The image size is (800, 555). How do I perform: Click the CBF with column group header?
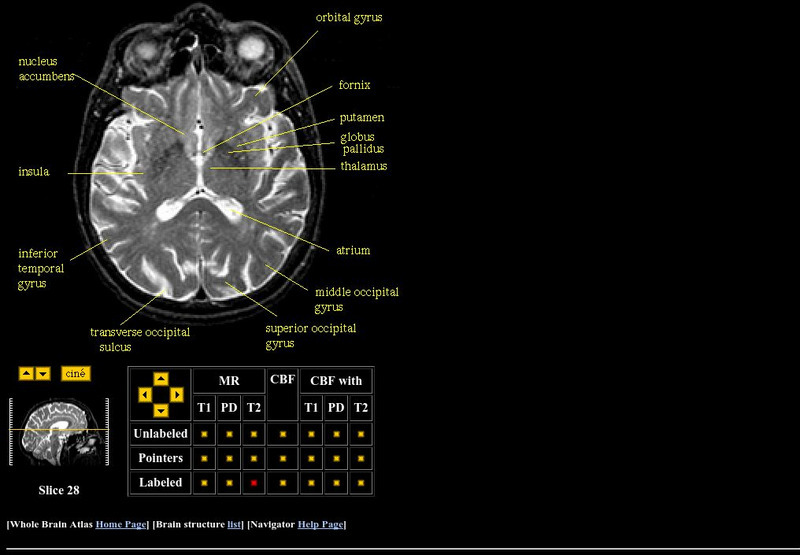[336, 381]
